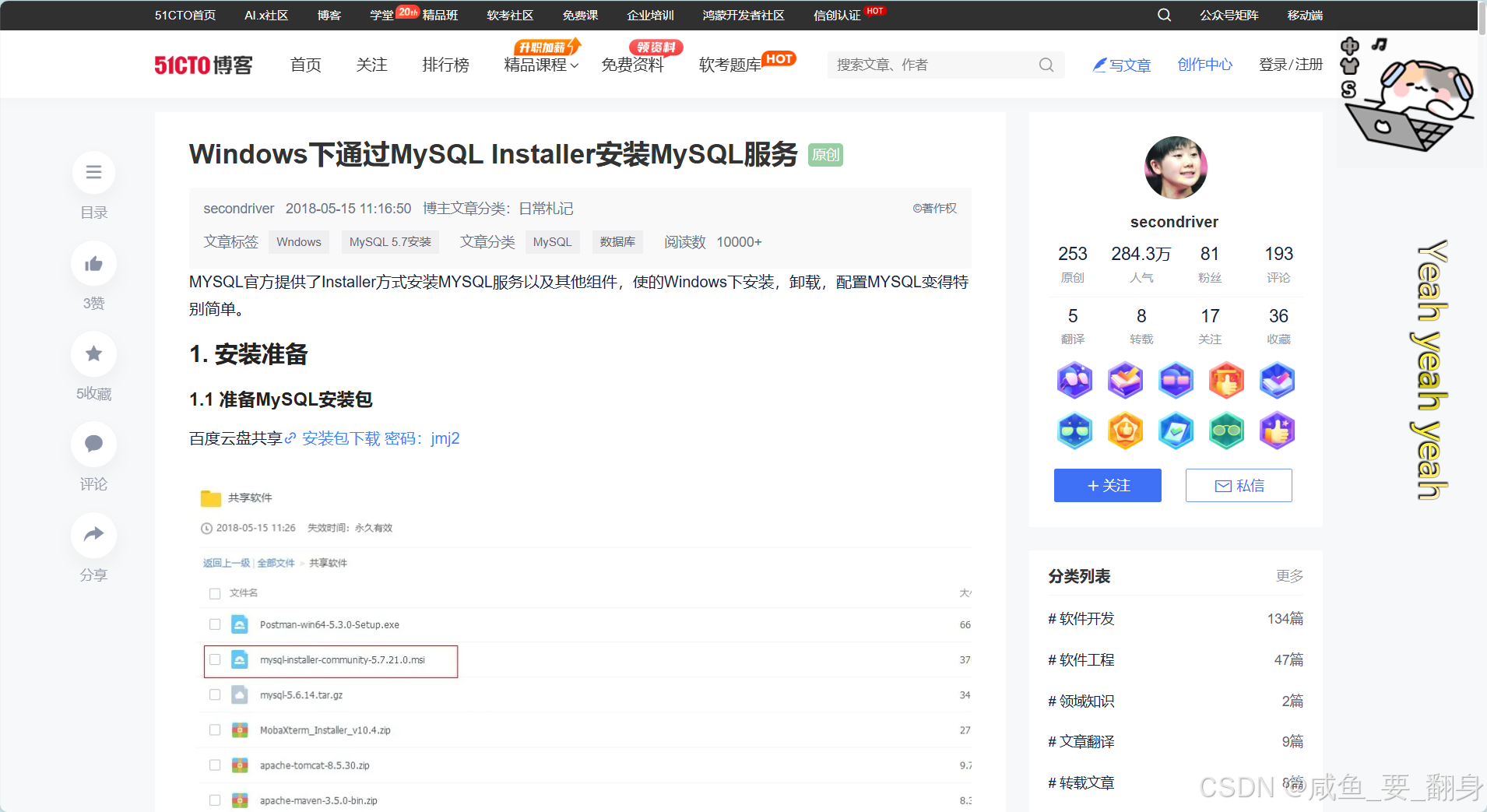Click red thumbs-up badge in first row
Image resolution: width=1487 pixels, height=812 pixels.
coord(1226,381)
